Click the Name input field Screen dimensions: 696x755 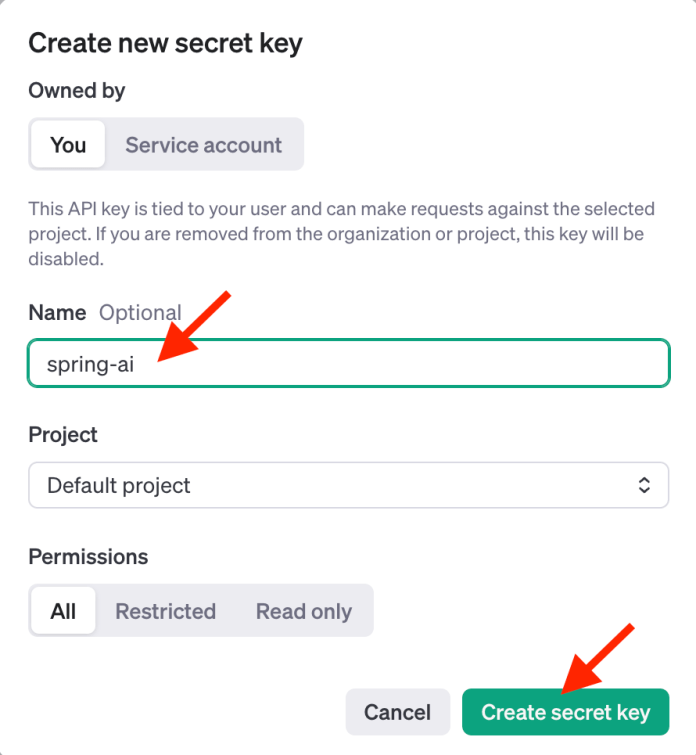pyautogui.click(x=400, y=364)
